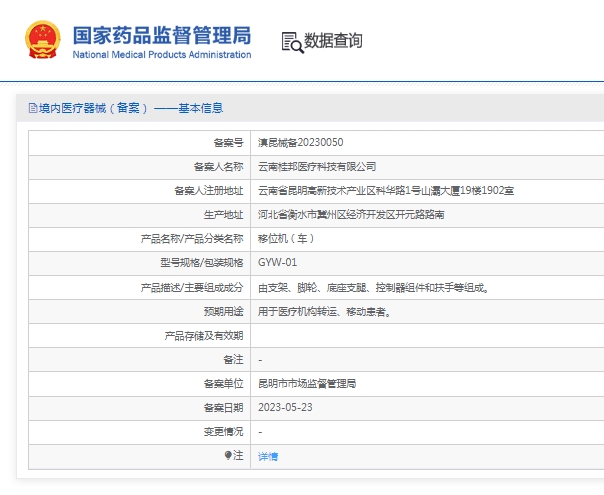Click the 备案人名称 label
Image resolution: width=604 pixels, height=495 pixels.
tap(218, 167)
